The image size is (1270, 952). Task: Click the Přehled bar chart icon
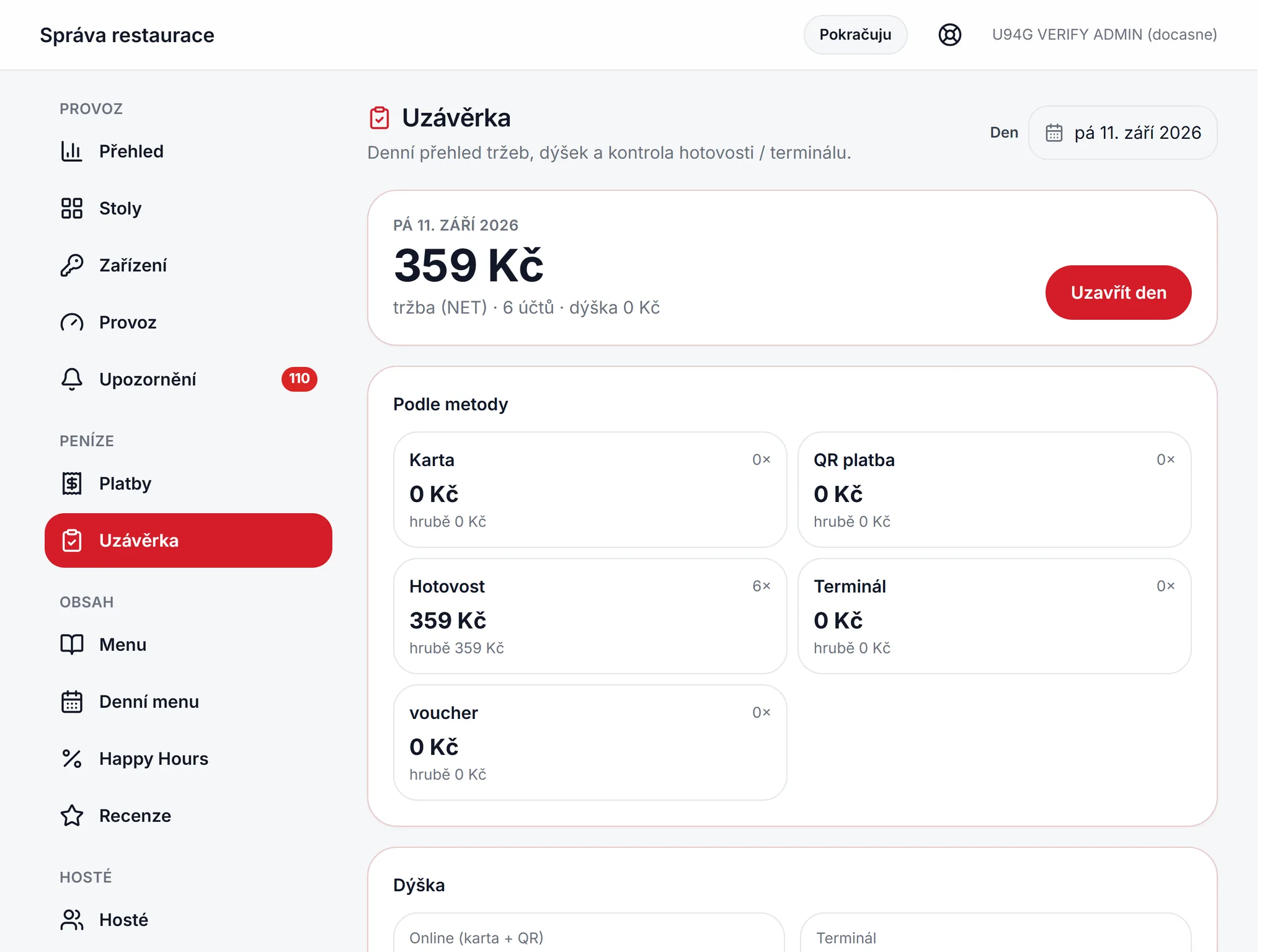[72, 151]
